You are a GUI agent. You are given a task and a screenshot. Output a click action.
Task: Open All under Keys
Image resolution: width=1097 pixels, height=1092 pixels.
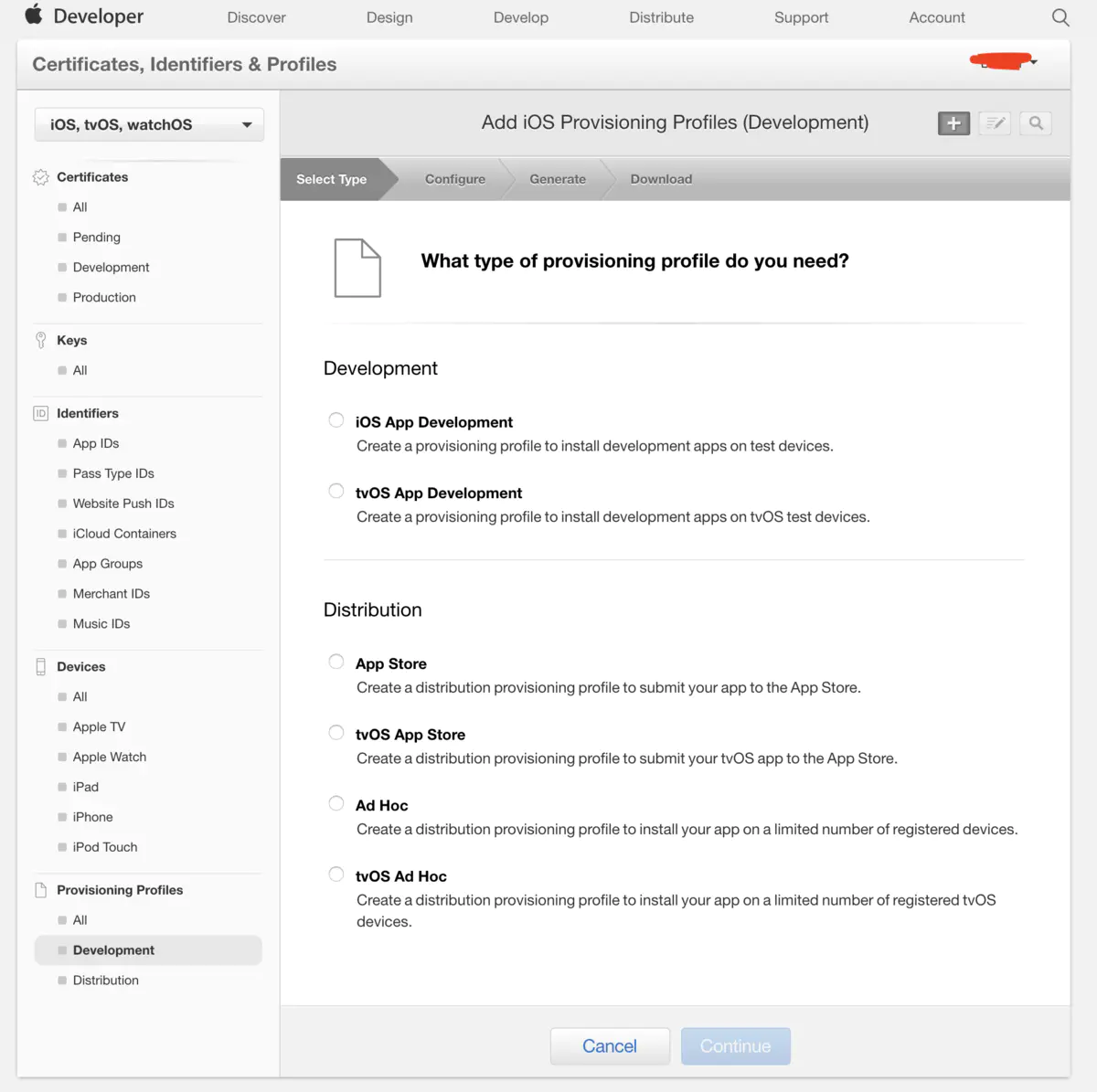click(x=80, y=371)
